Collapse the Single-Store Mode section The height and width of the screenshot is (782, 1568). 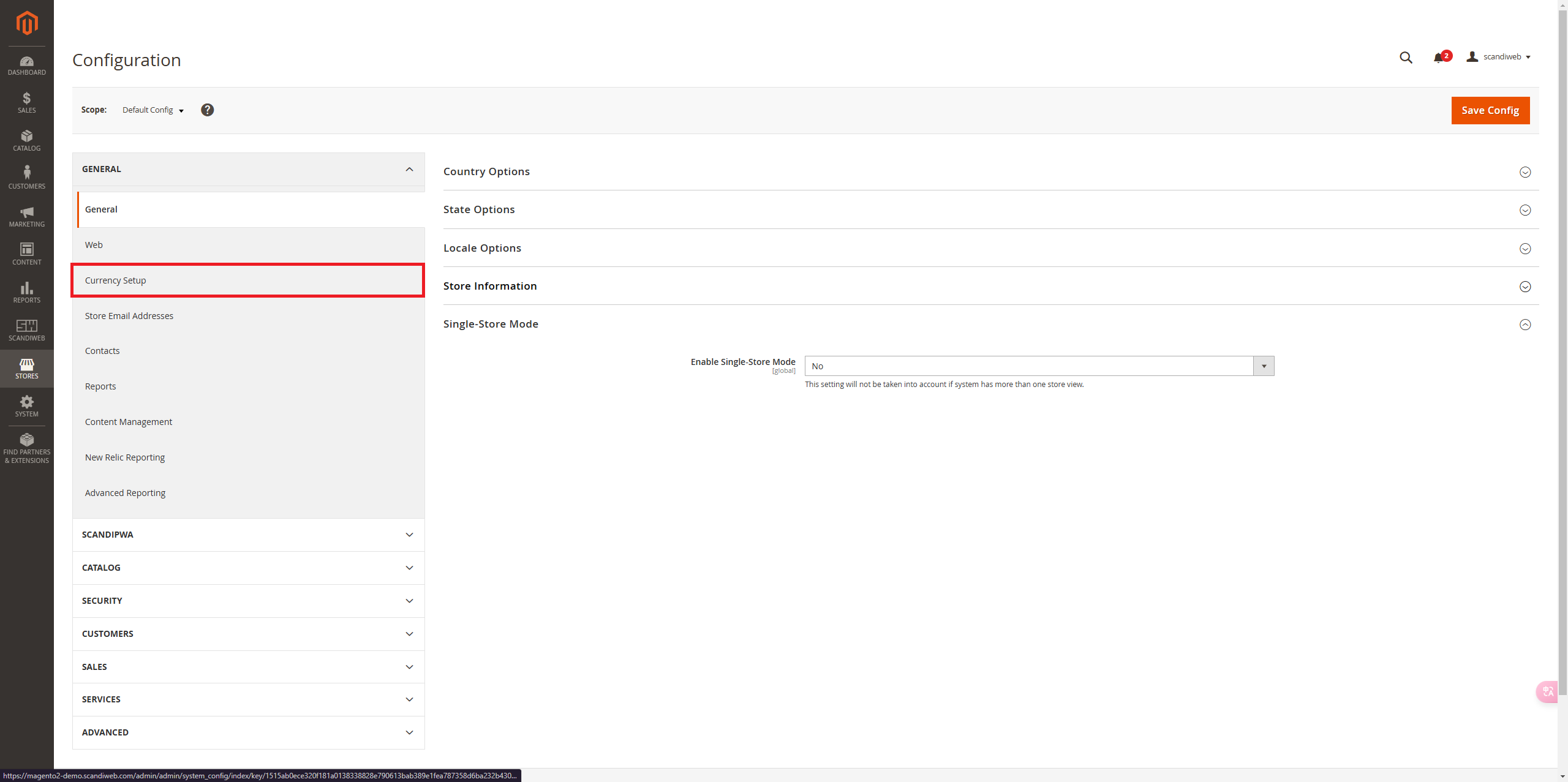[x=1525, y=325]
